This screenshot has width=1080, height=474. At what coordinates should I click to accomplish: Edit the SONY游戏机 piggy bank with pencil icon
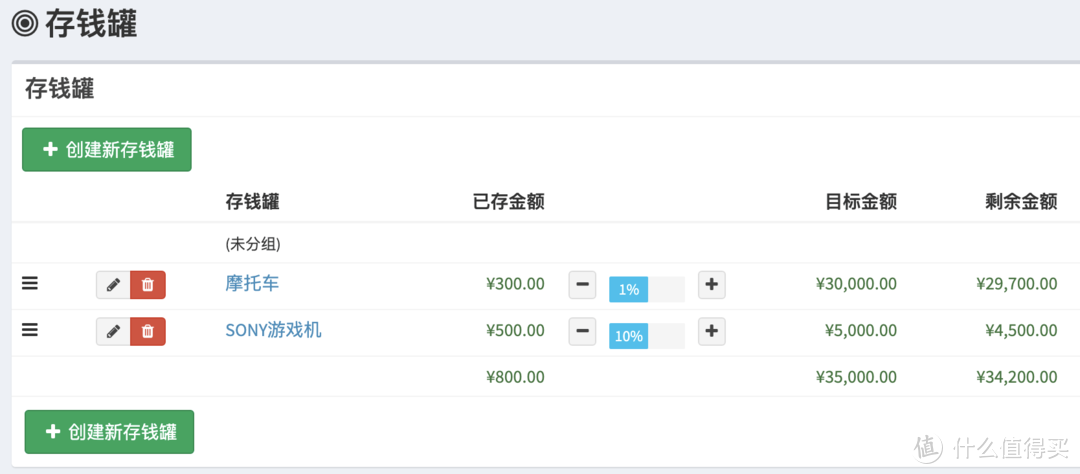[113, 331]
